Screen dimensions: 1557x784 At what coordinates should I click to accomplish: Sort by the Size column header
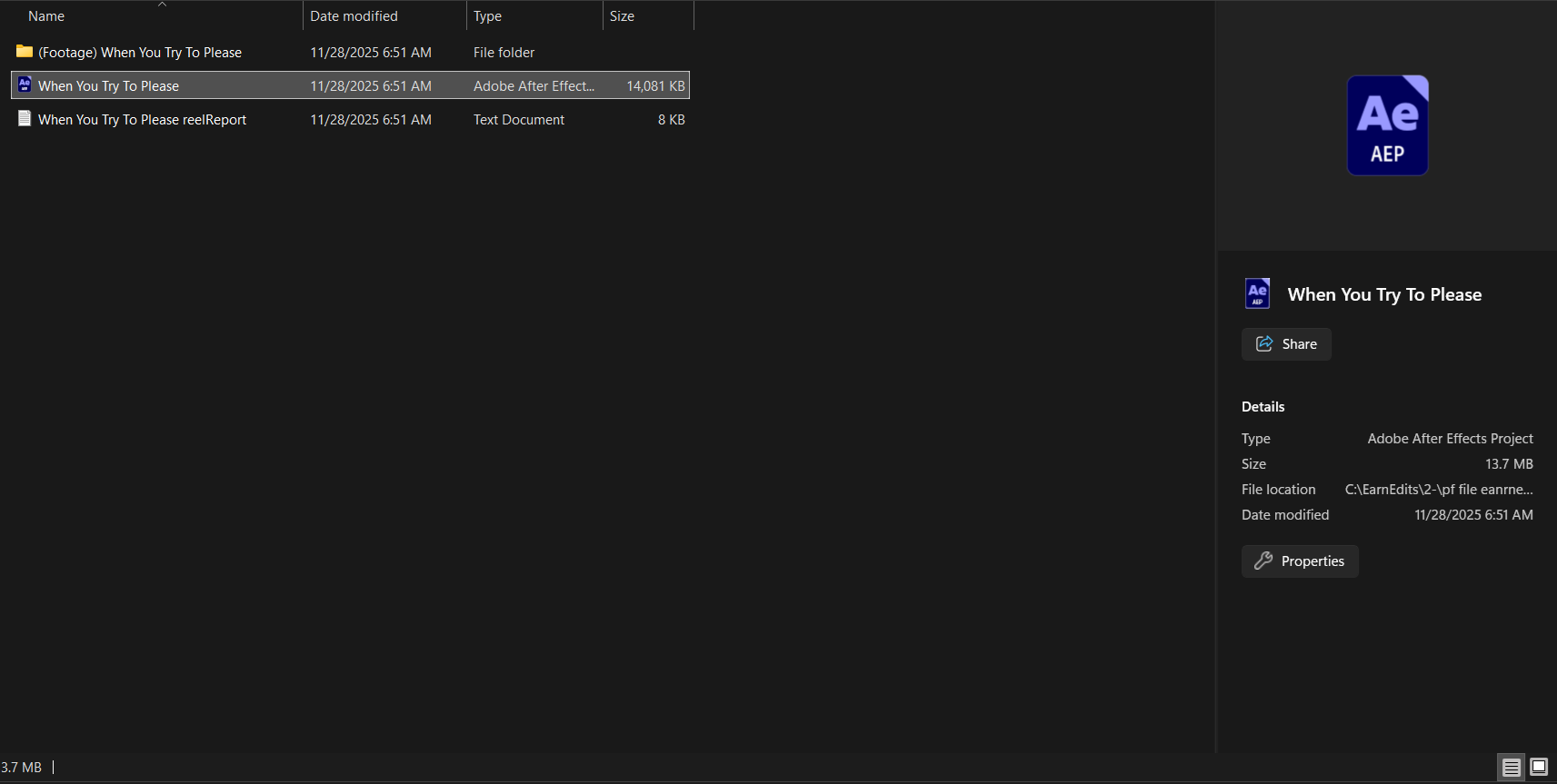(622, 16)
